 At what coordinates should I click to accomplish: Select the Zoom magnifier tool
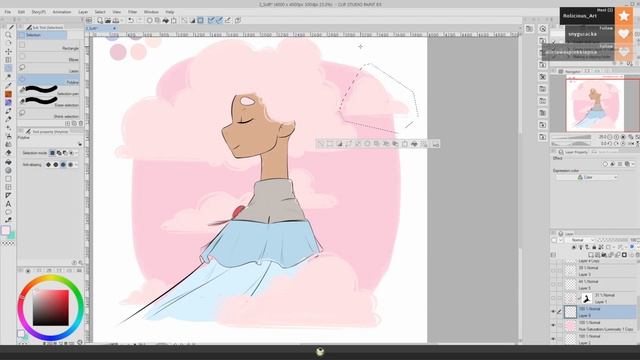(8, 35)
